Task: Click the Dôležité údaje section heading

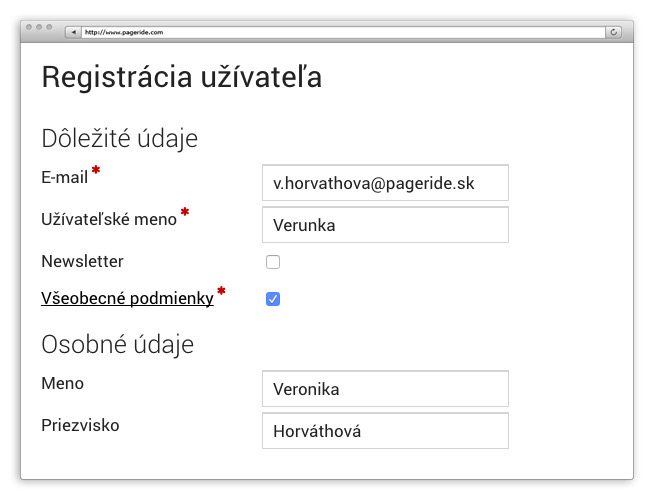Action: click(x=119, y=139)
